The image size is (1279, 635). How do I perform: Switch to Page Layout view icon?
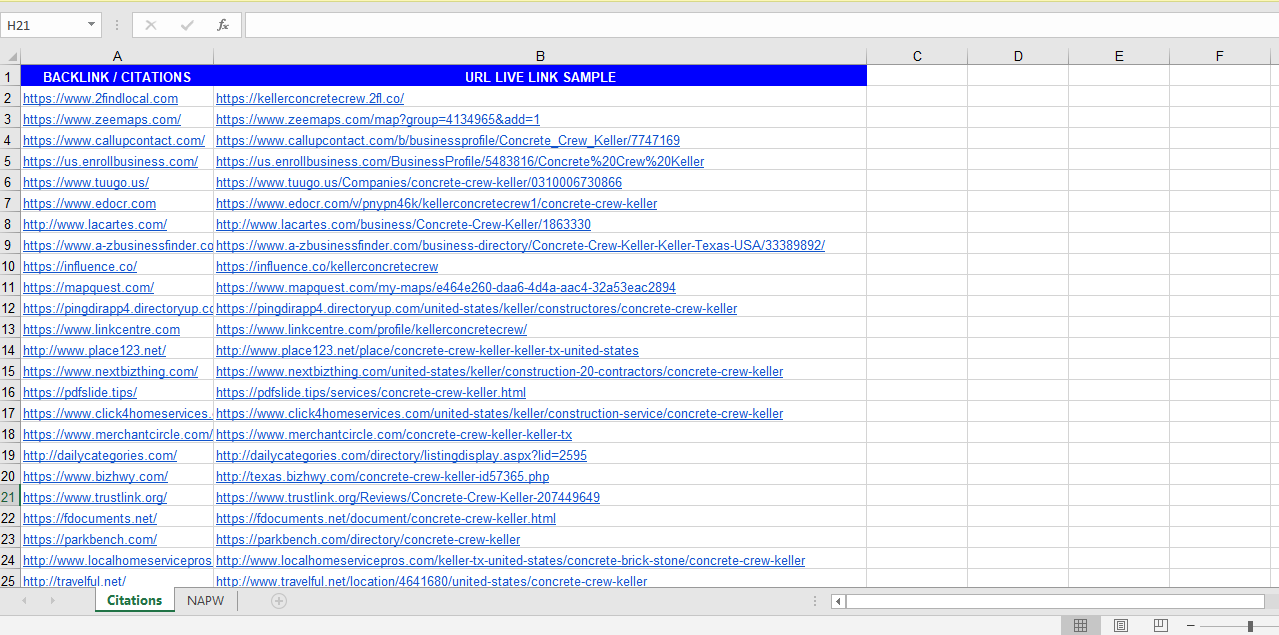click(x=1121, y=626)
